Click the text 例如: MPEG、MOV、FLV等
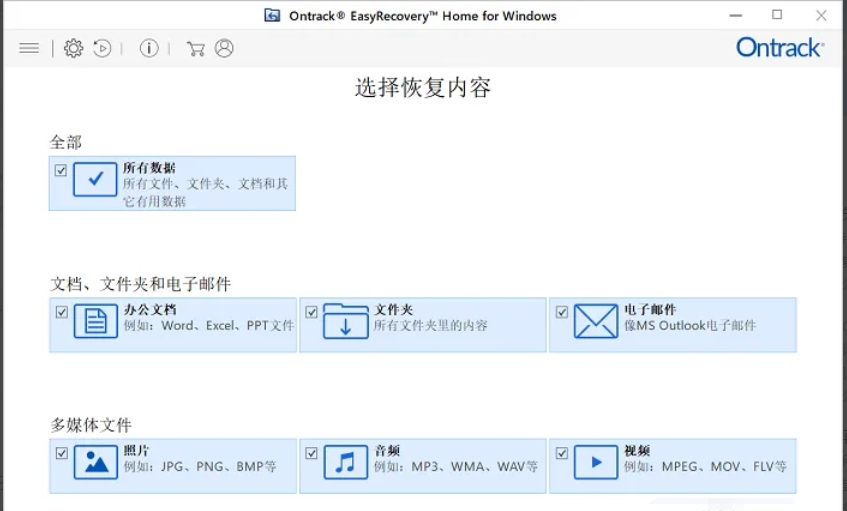 (x=705, y=467)
